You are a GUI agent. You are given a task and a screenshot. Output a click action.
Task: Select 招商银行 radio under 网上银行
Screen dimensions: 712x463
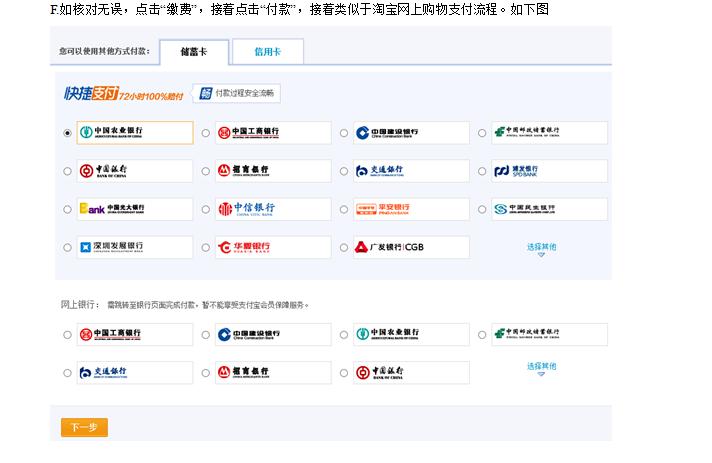(206, 373)
